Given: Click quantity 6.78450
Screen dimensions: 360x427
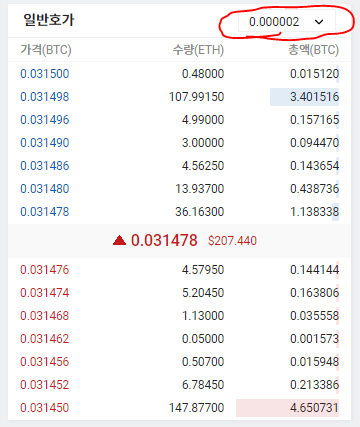Looking at the screenshot, I should [x=203, y=385].
